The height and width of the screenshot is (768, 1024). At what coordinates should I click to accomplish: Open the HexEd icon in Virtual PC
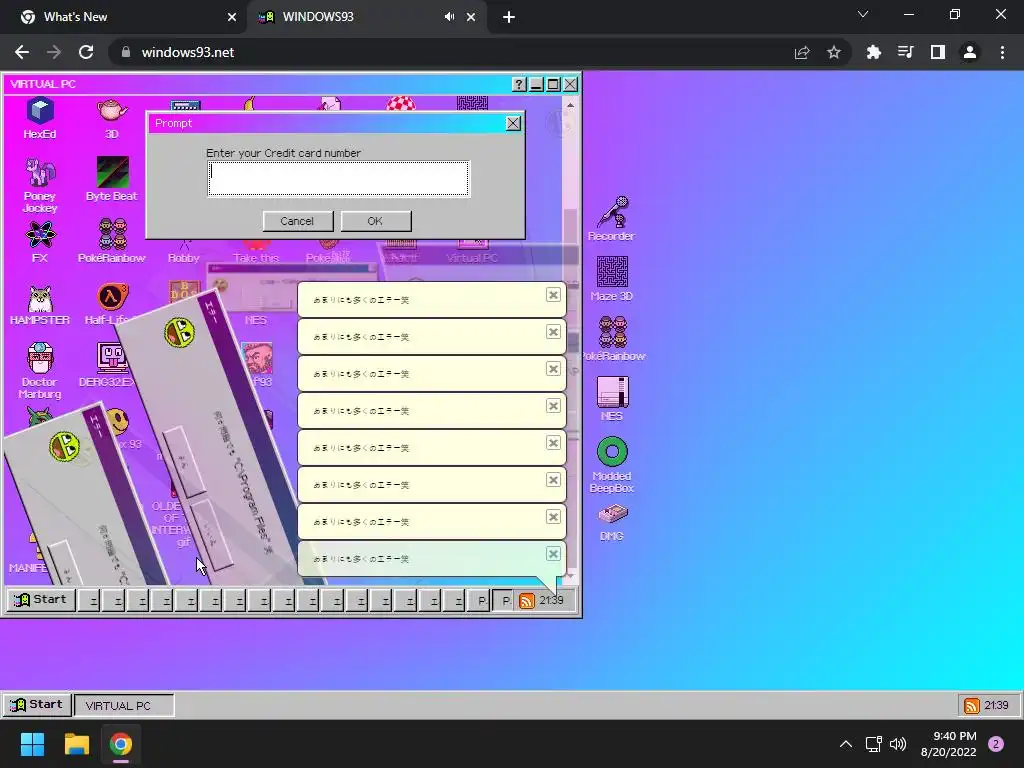click(x=40, y=118)
